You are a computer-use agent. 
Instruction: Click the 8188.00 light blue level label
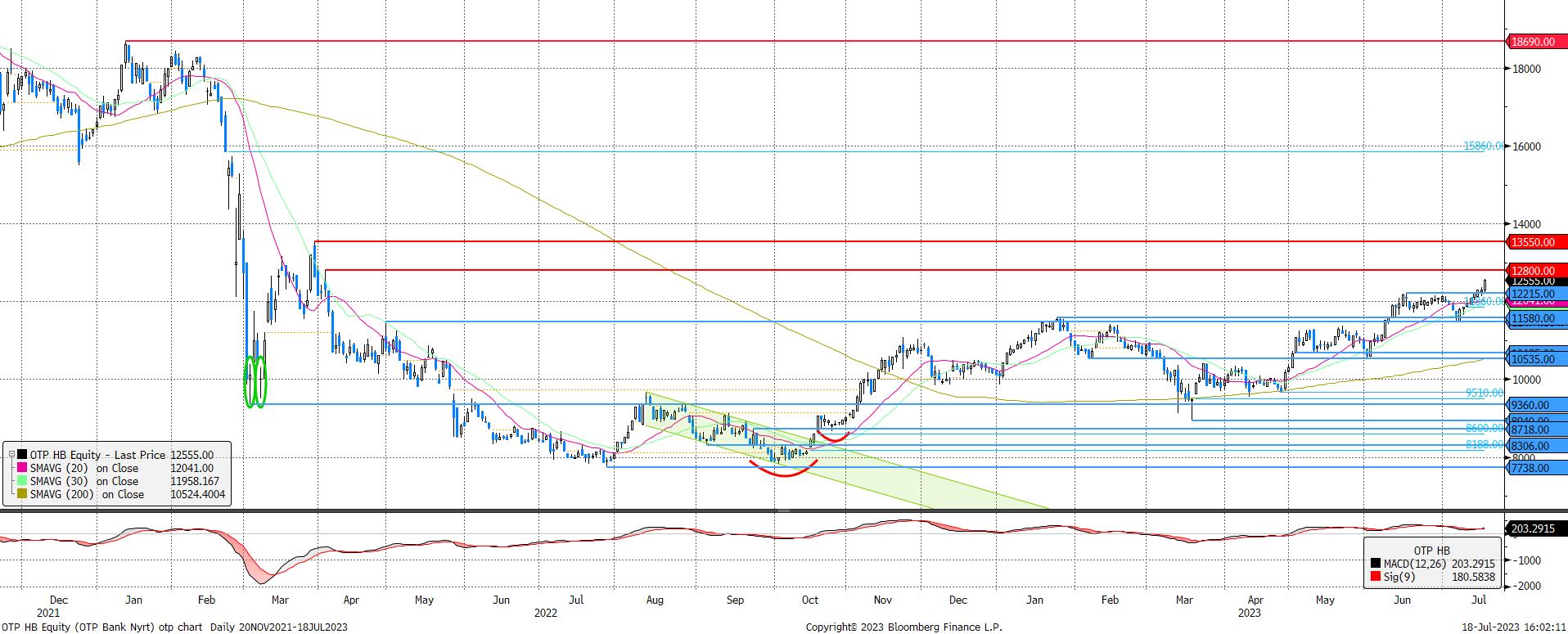click(x=1485, y=444)
